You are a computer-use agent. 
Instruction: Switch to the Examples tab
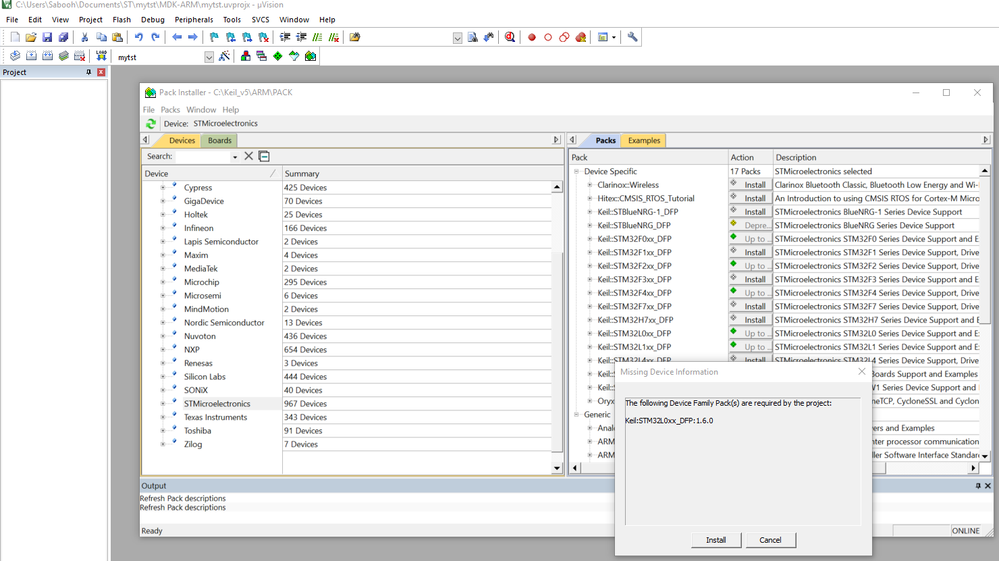pyautogui.click(x=644, y=140)
